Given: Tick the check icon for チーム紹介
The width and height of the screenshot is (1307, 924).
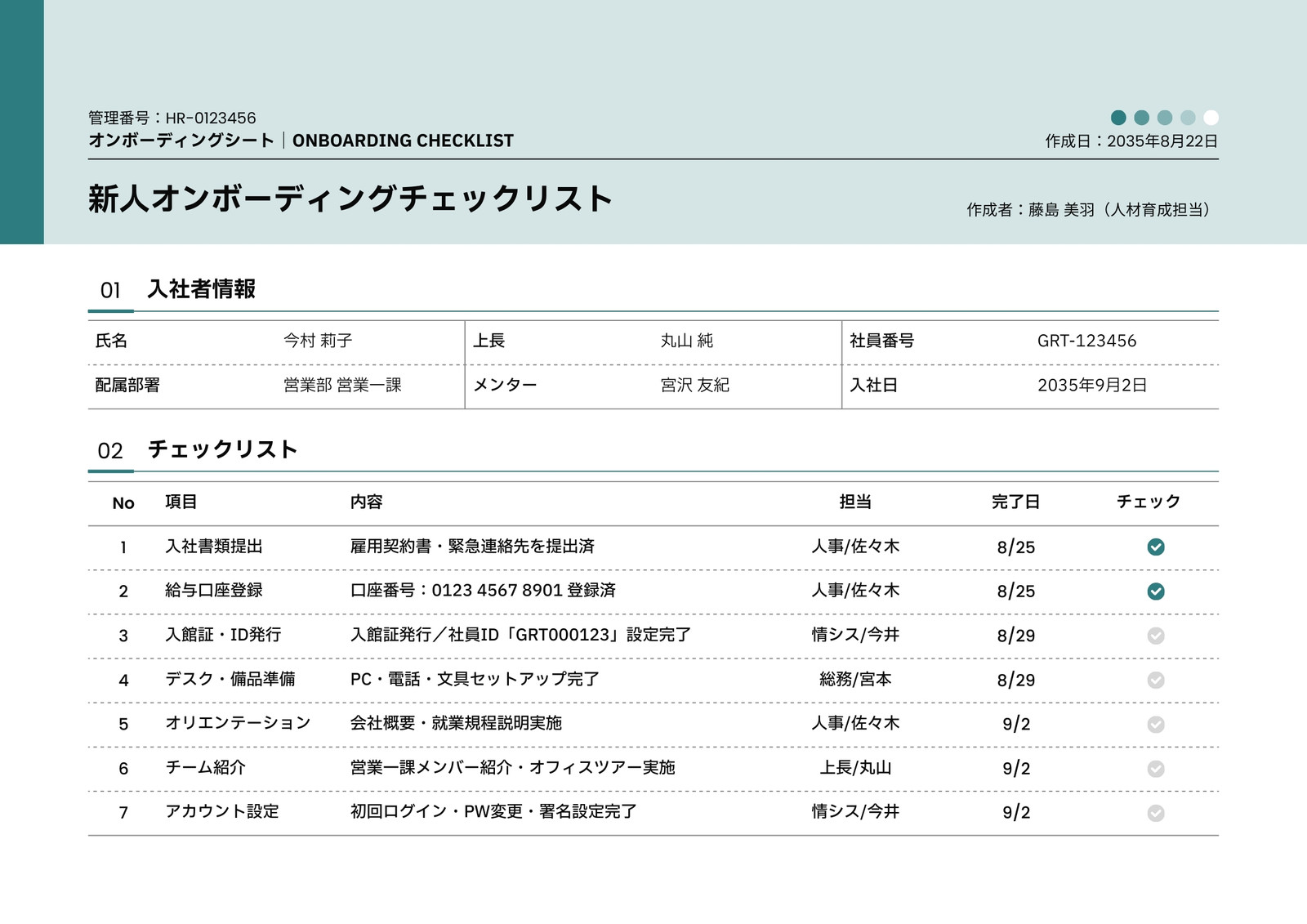Looking at the screenshot, I should (x=1155, y=768).
